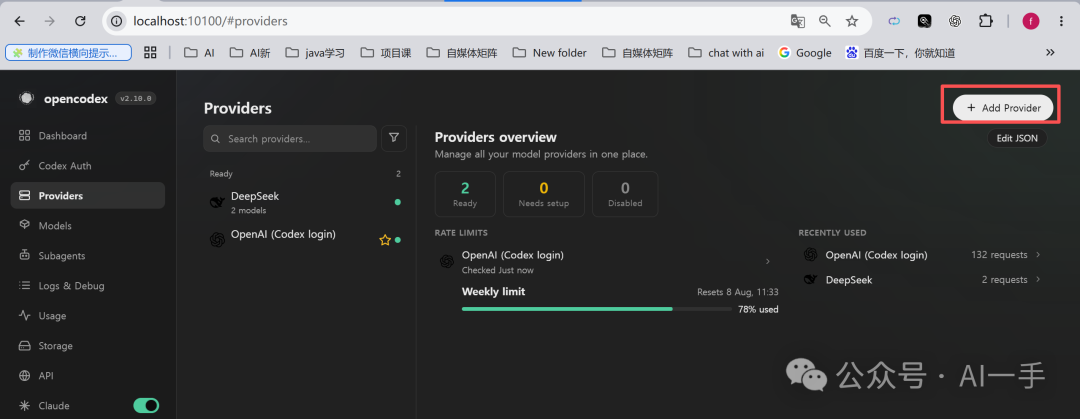Screen dimensions: 1080x419
Task: Open the translate page icon
Action: tap(798, 21)
